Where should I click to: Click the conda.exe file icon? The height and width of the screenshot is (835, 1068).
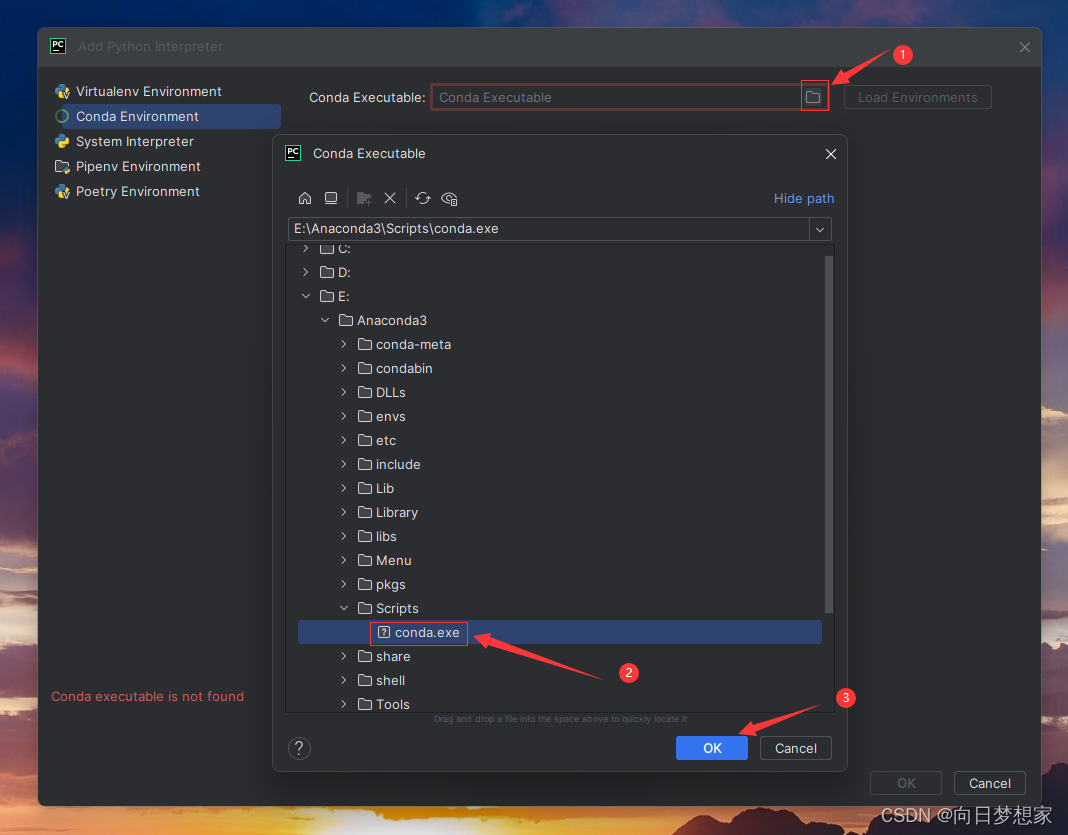(384, 633)
